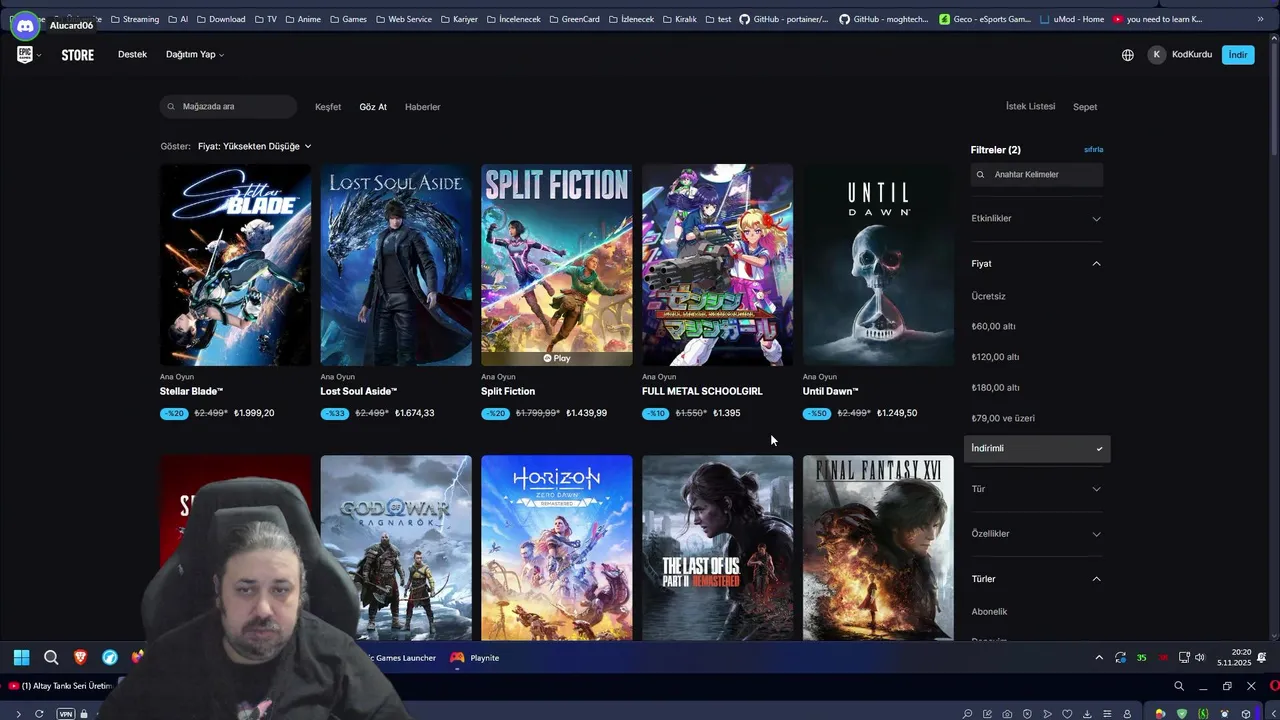Open Geco eSports bookmark
Image resolution: width=1280 pixels, height=720 pixels.
985,19
